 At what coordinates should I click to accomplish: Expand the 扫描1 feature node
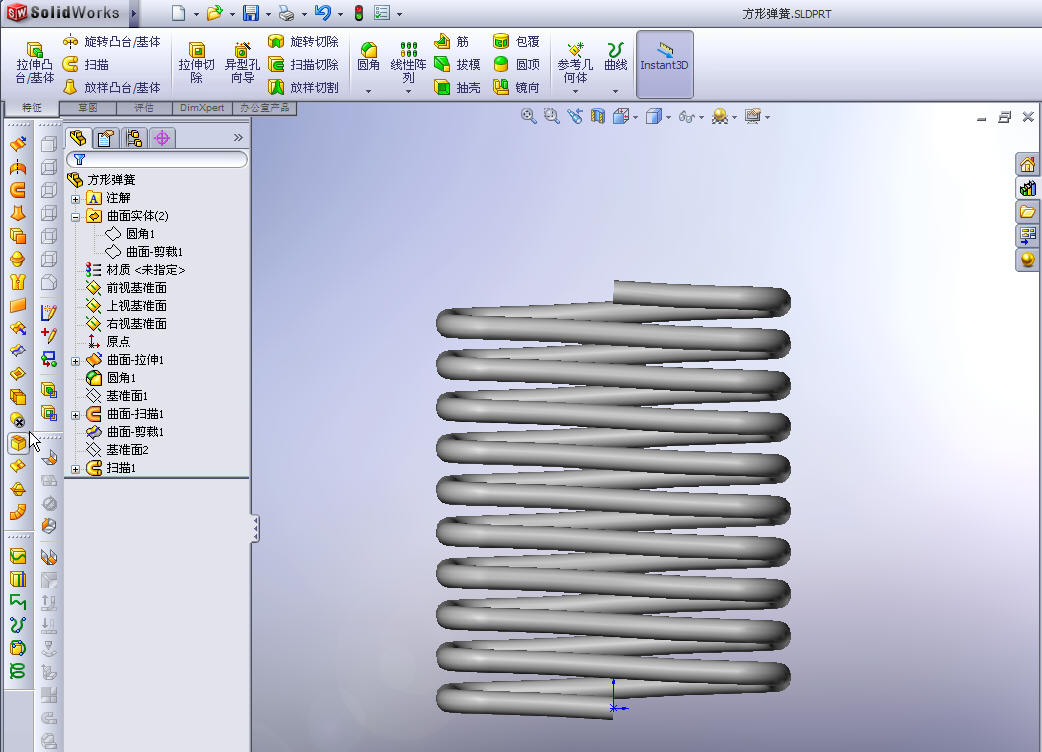tap(76, 469)
